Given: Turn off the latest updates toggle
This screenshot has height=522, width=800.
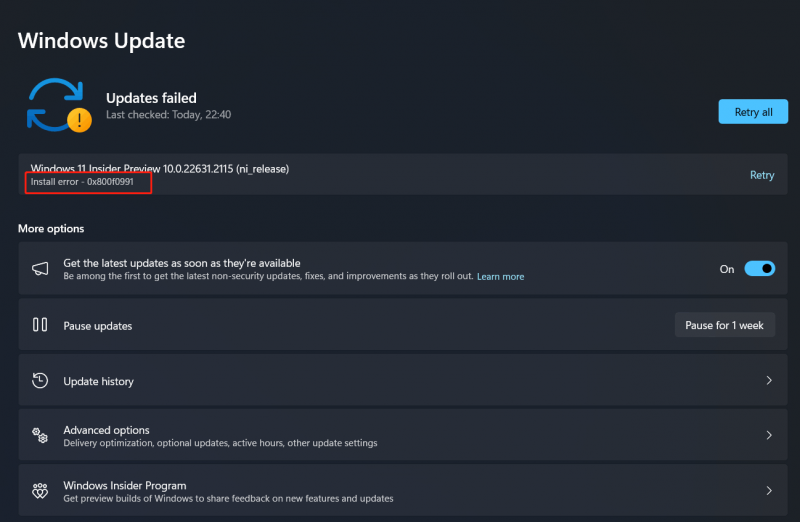Looking at the screenshot, I should click(759, 268).
